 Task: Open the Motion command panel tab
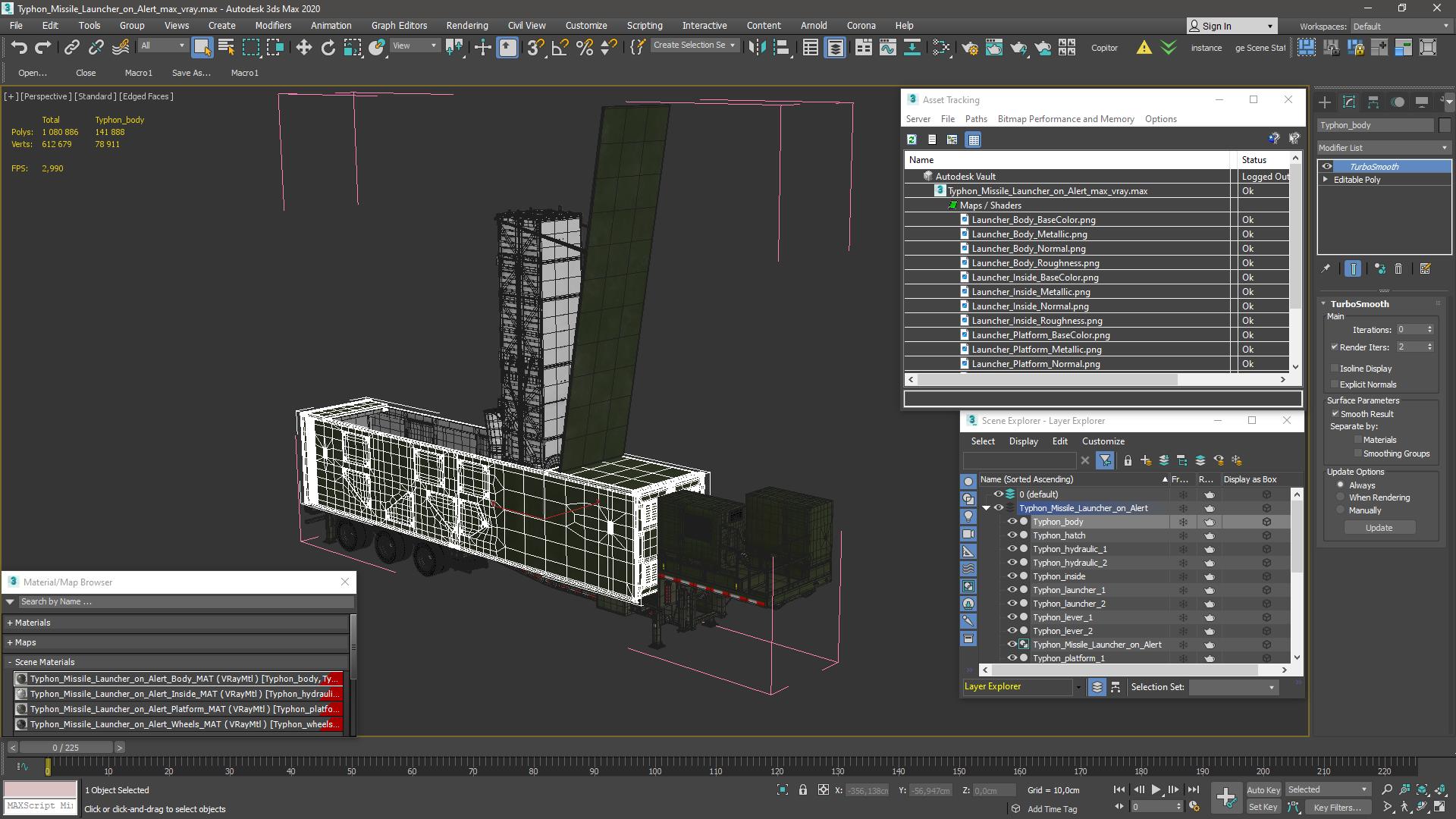coord(1398,102)
